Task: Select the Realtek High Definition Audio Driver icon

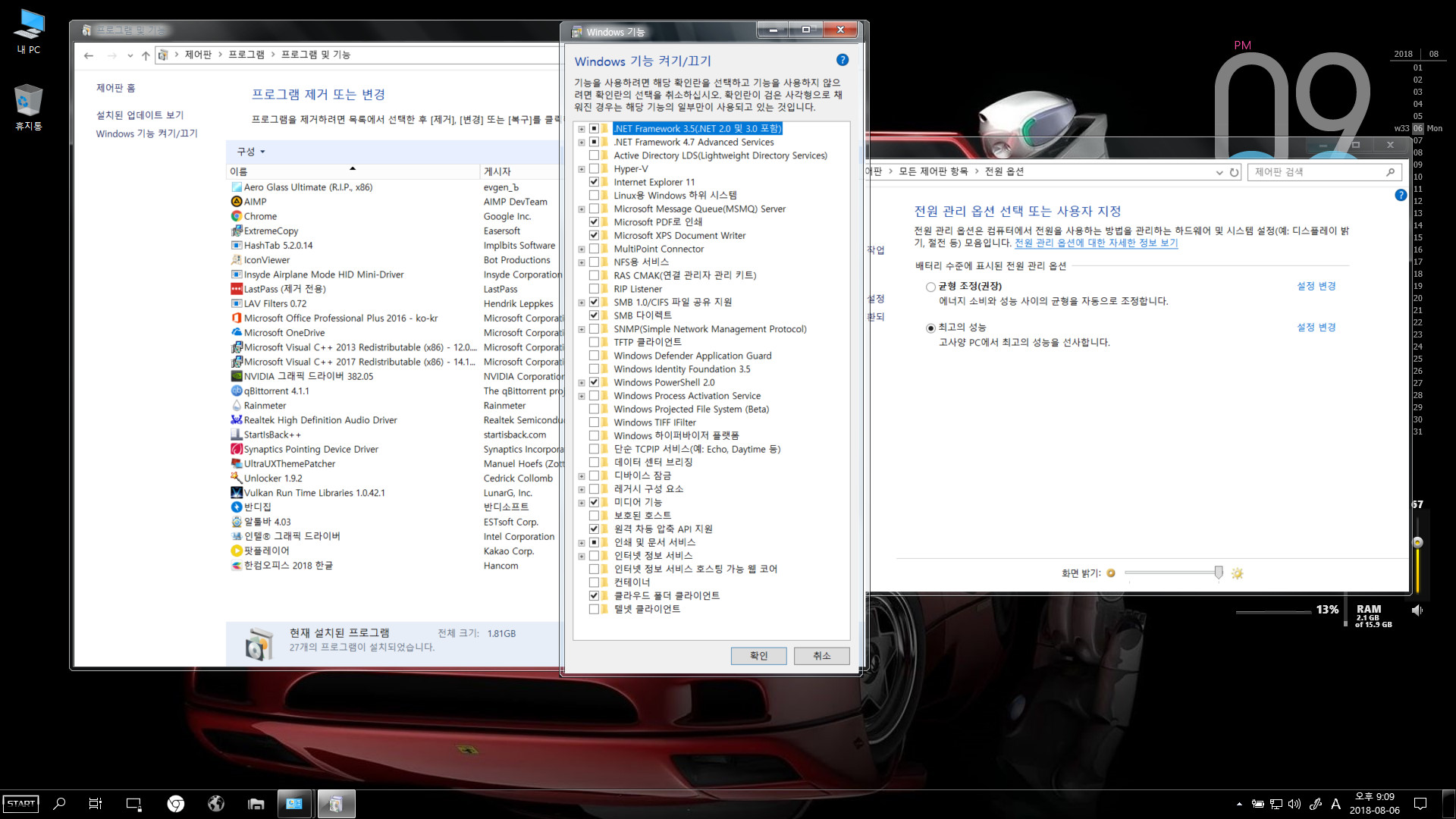Action: [x=237, y=420]
